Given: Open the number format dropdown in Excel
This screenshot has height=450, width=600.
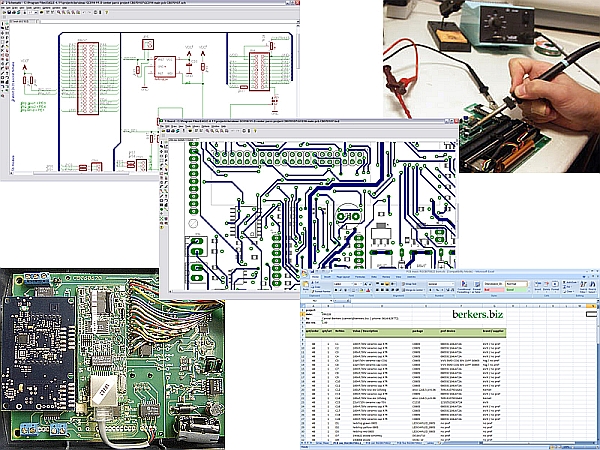Looking at the screenshot, I should tap(453, 284).
